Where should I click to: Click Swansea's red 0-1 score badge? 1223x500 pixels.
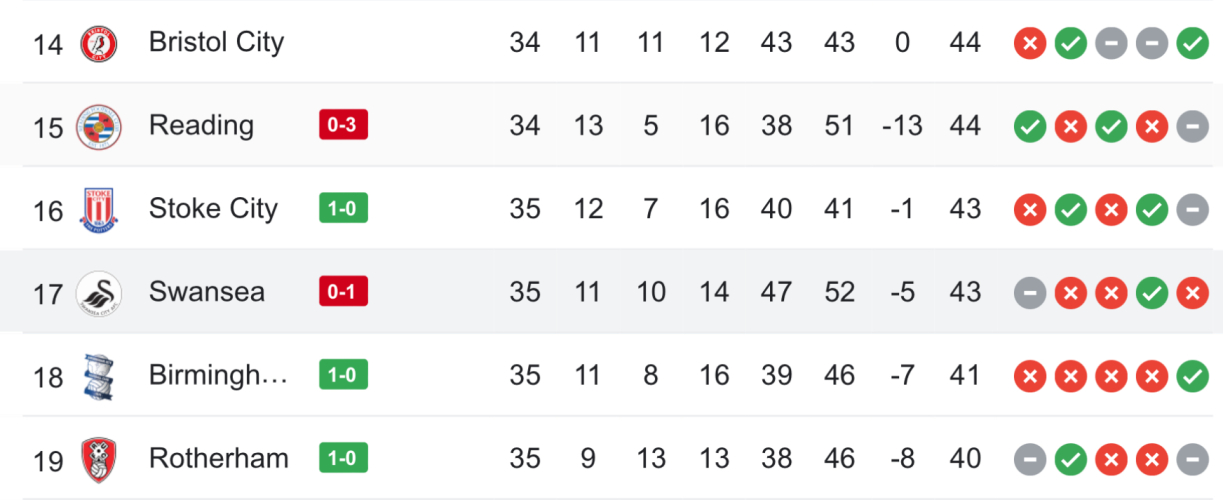(343, 291)
